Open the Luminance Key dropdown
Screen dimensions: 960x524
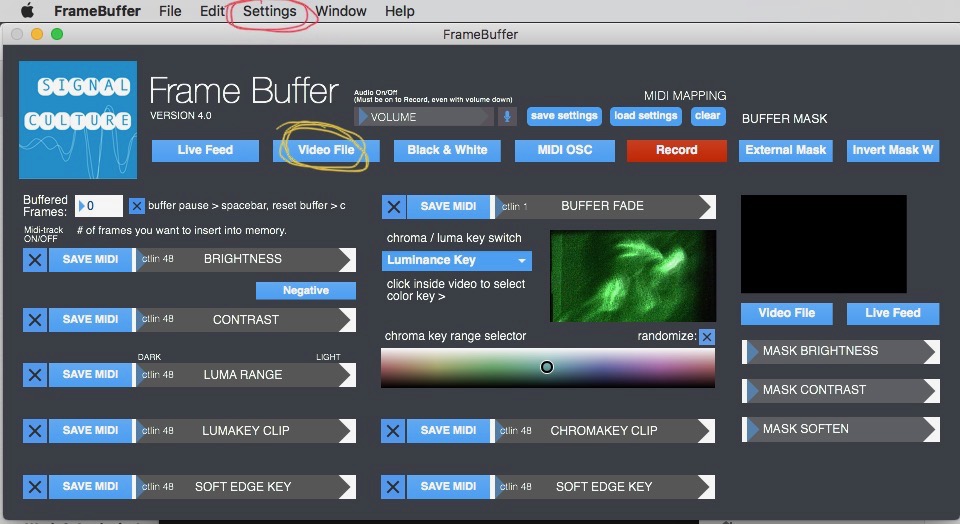pyautogui.click(x=456, y=260)
